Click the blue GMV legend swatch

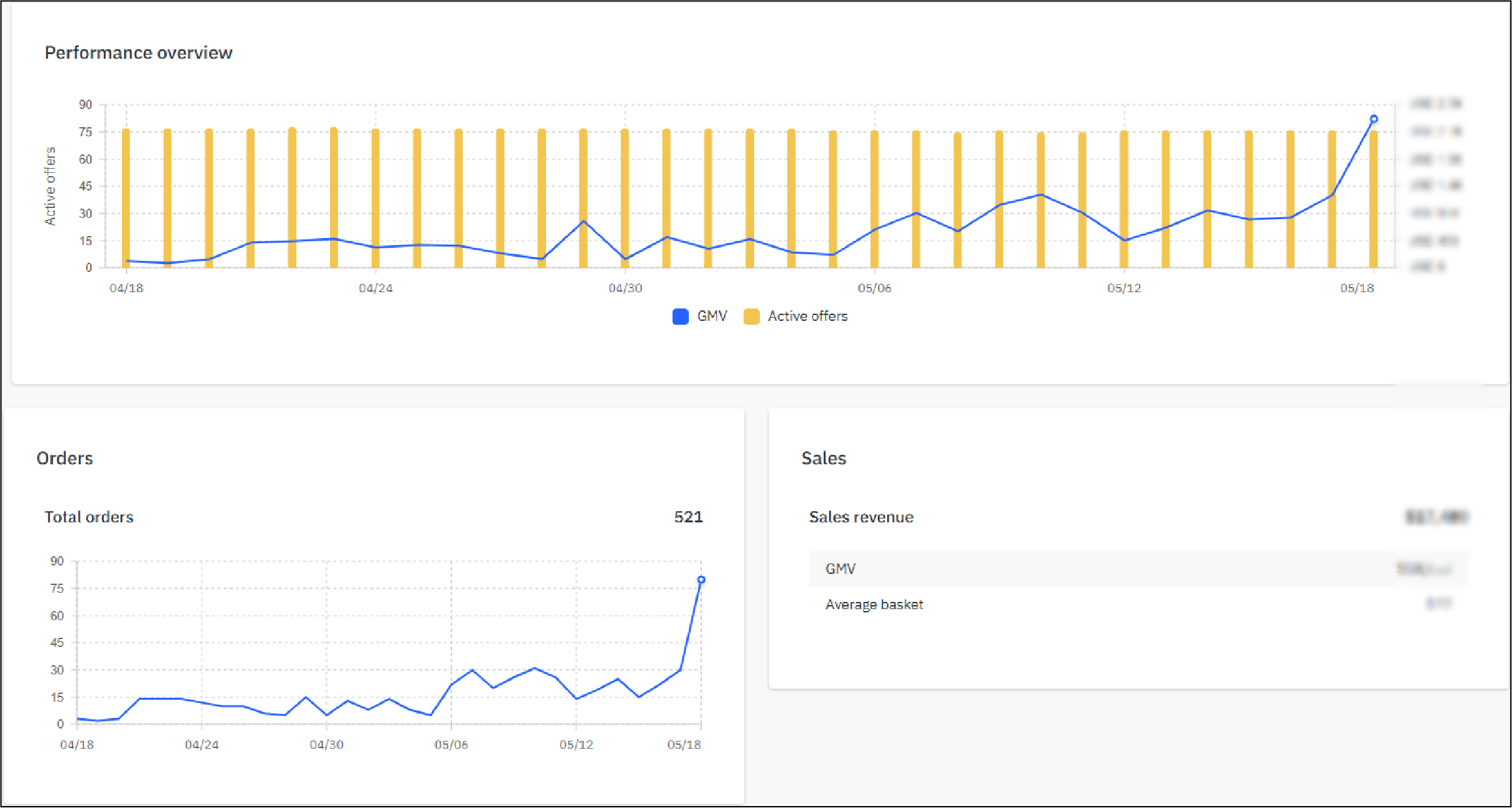click(680, 316)
